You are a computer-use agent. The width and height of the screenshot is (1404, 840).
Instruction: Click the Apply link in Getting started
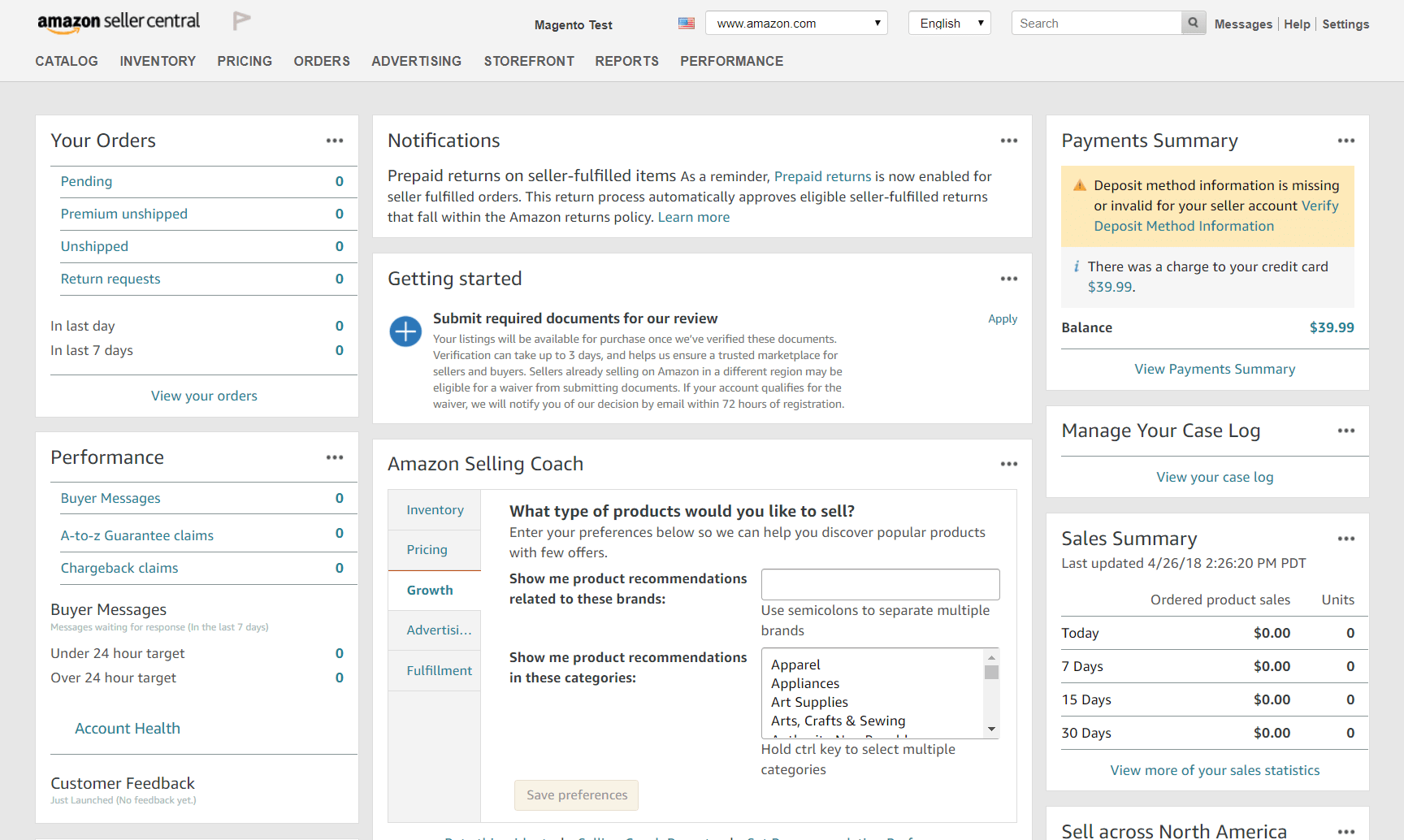click(1003, 318)
